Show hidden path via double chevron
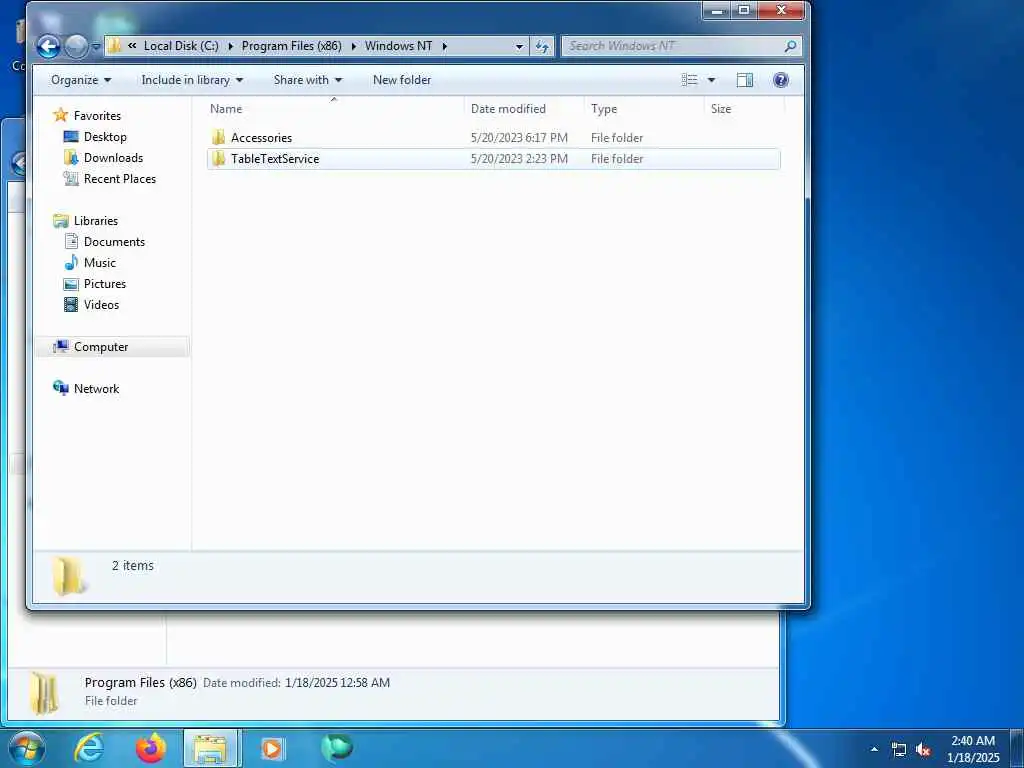 (x=133, y=46)
